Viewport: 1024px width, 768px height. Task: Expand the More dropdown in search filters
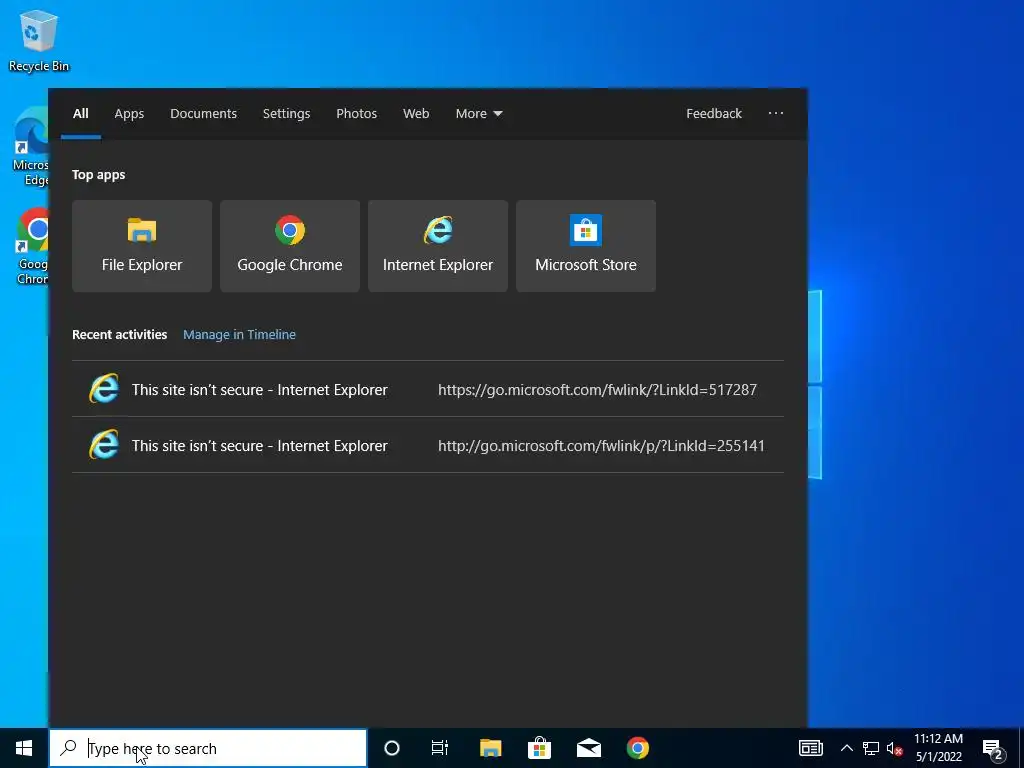[479, 114]
